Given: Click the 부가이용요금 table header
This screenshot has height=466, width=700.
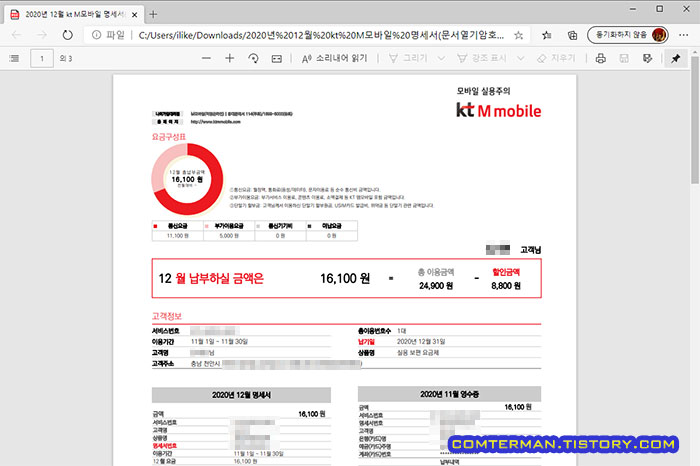Looking at the screenshot, I should (229, 226).
